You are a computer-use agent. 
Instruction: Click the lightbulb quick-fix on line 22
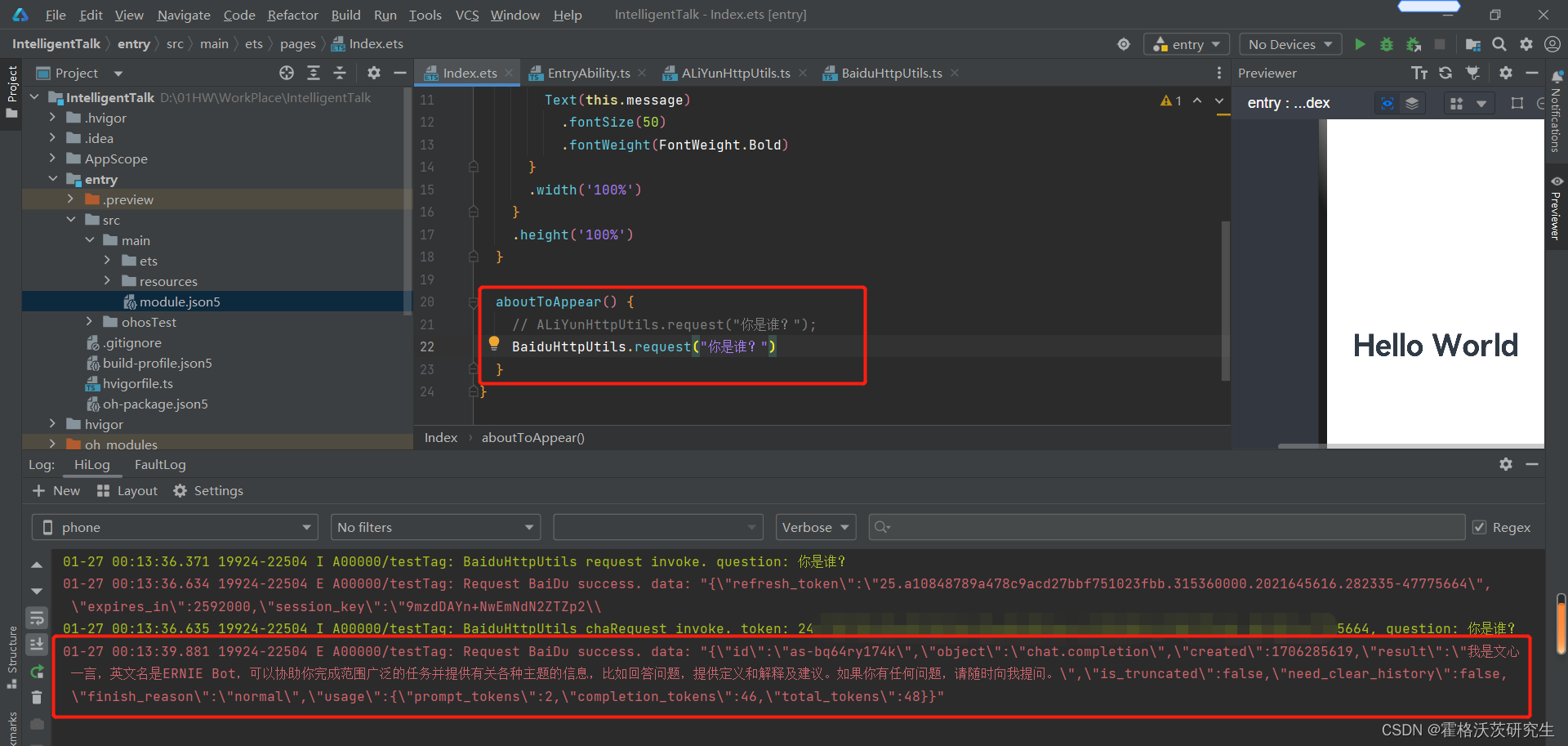(x=494, y=343)
